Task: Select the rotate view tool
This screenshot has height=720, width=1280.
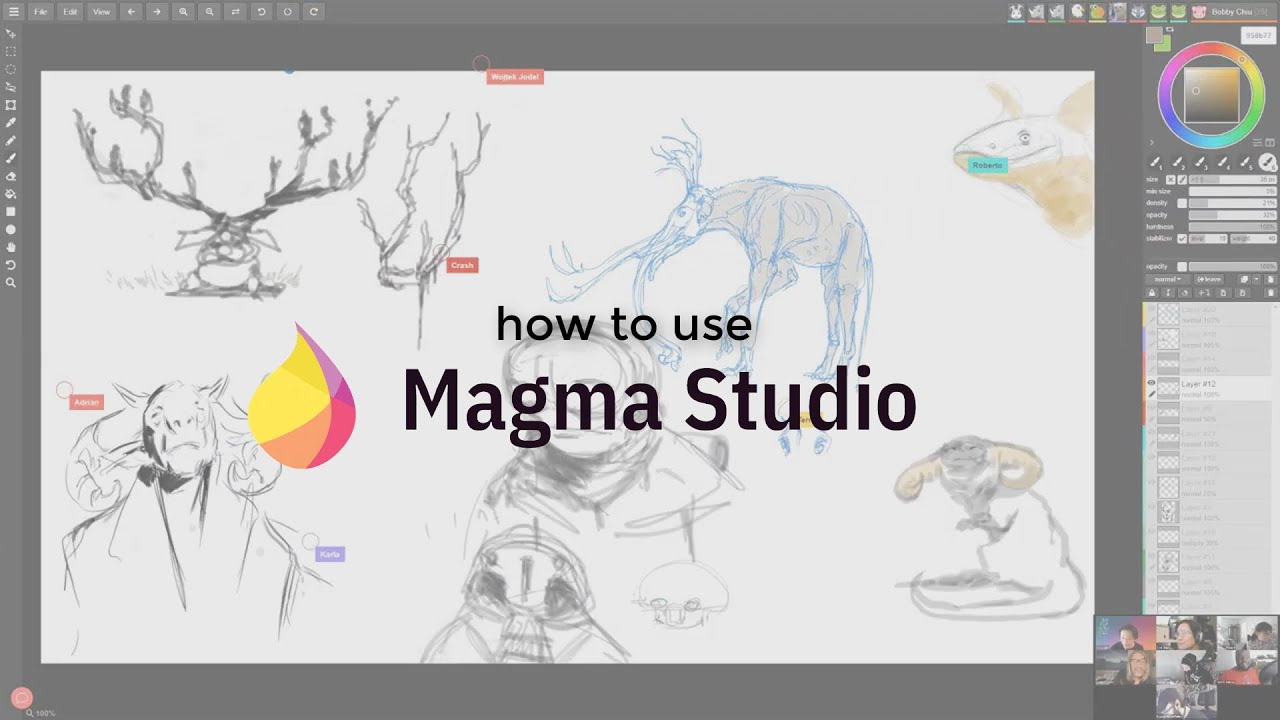Action: [11, 265]
